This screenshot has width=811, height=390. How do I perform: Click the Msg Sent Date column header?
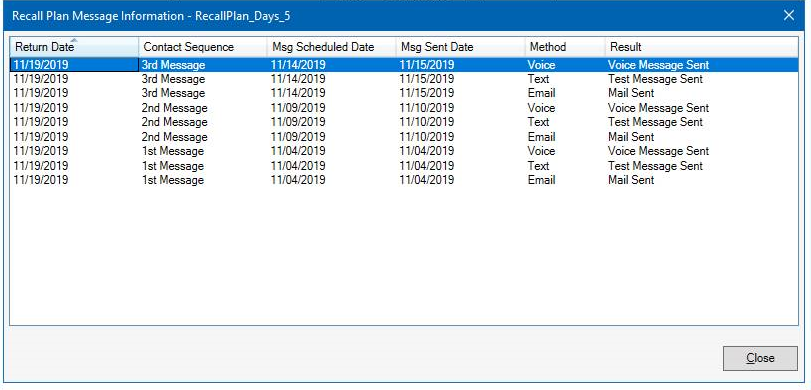(460, 47)
